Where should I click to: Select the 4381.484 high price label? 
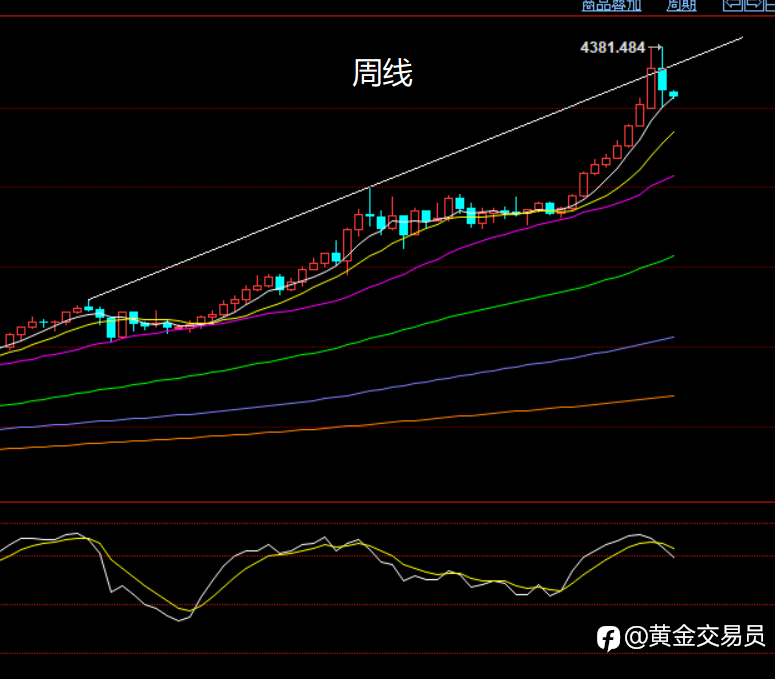click(613, 47)
